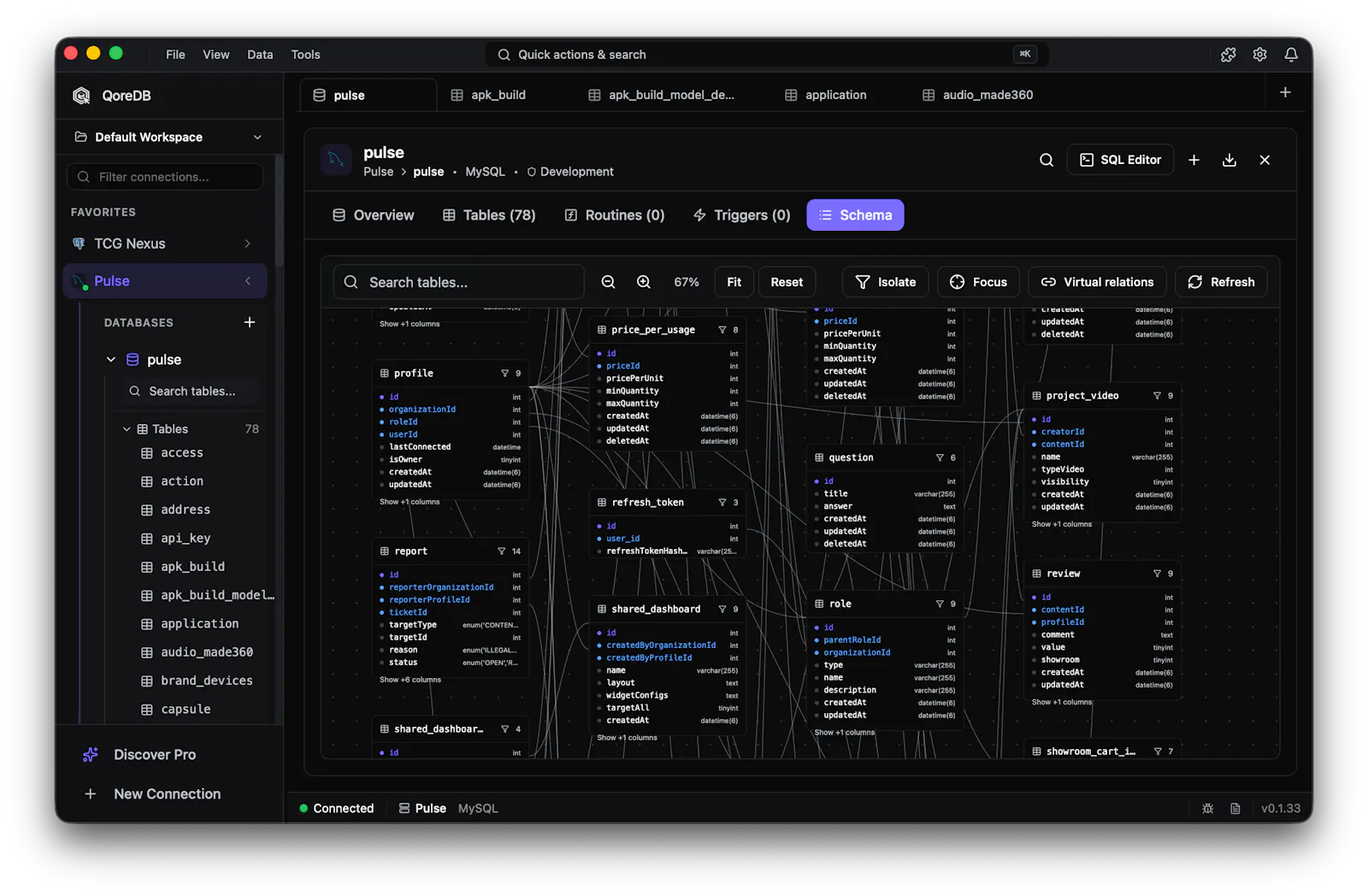Switch to Tables (78) tab
Viewport: 1368px width, 896px height.
(489, 215)
